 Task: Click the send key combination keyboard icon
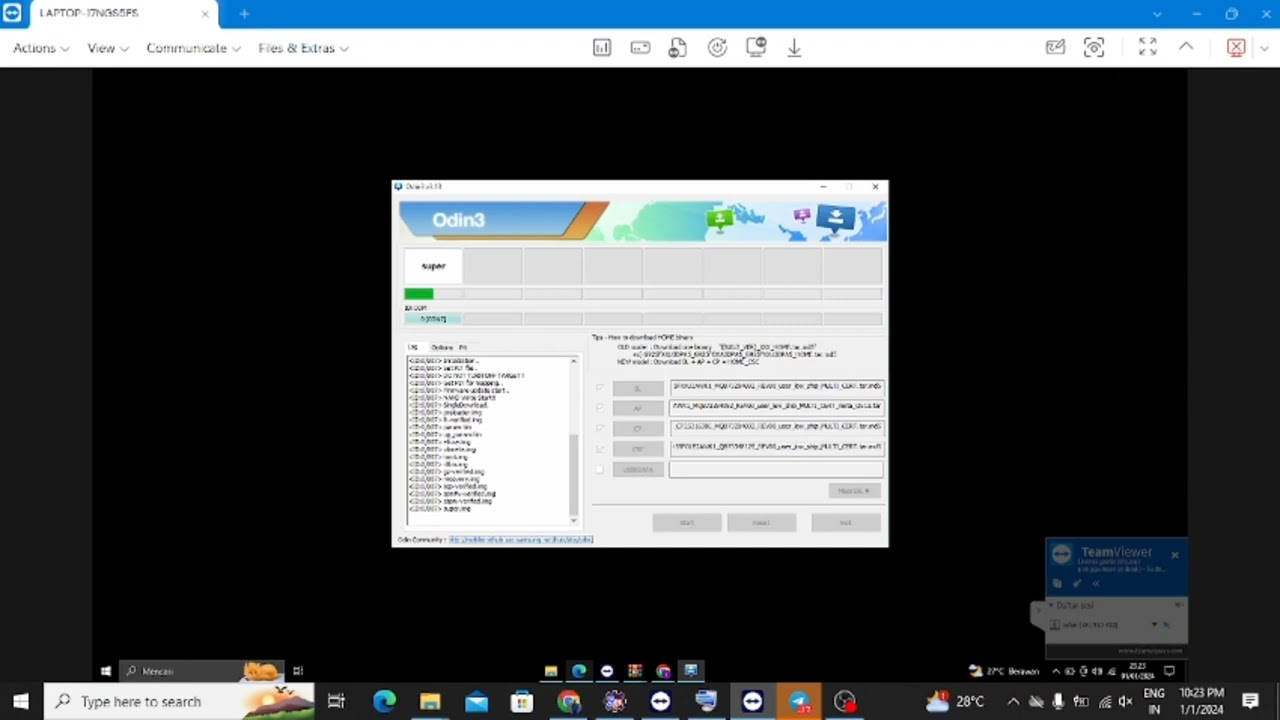coord(640,48)
